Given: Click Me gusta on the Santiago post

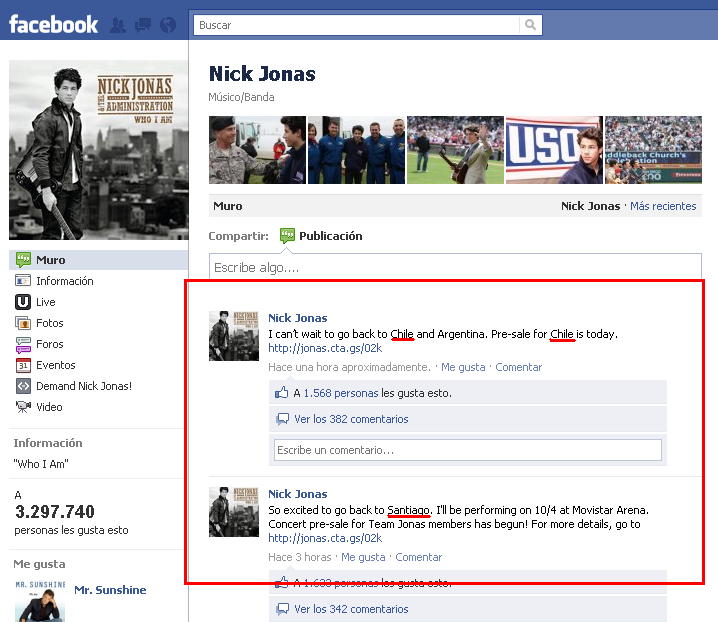Looking at the screenshot, I should point(363,557).
